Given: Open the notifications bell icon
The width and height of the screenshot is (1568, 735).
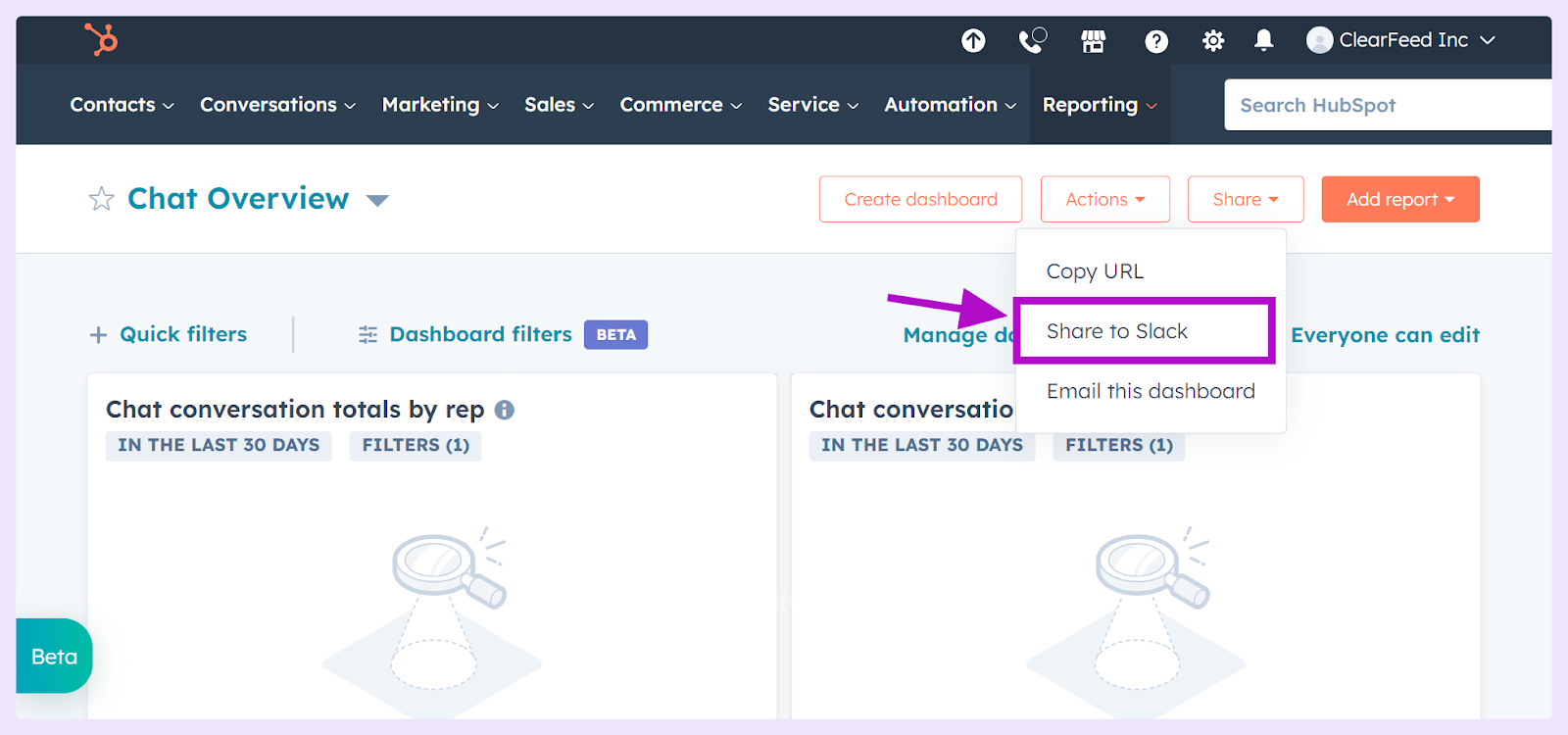Looking at the screenshot, I should point(1264,40).
